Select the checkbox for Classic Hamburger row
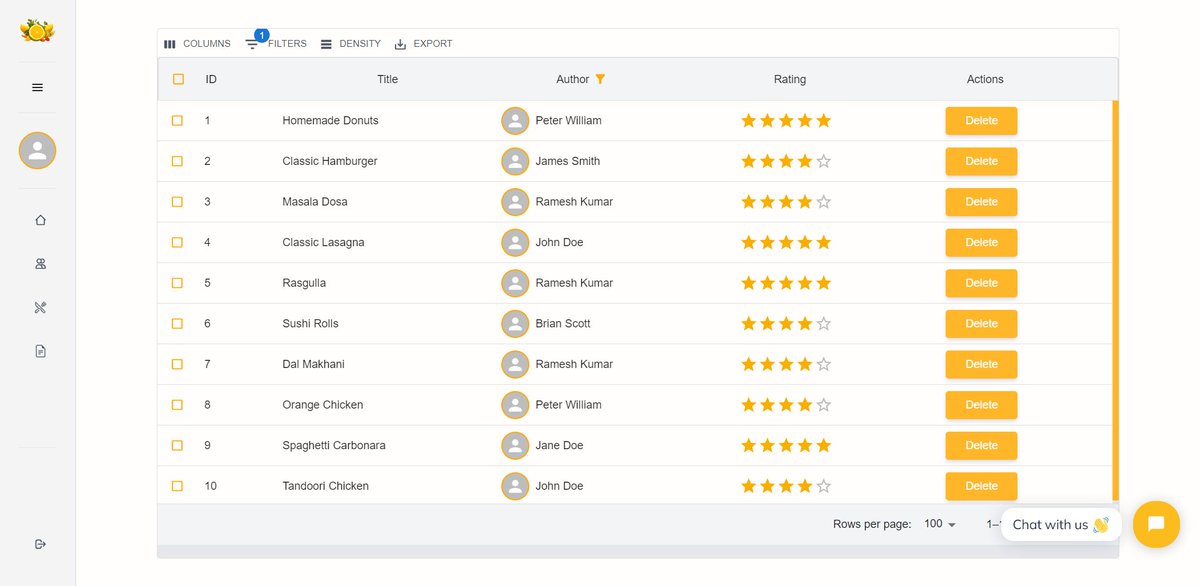The height and width of the screenshot is (586, 1200). click(177, 161)
